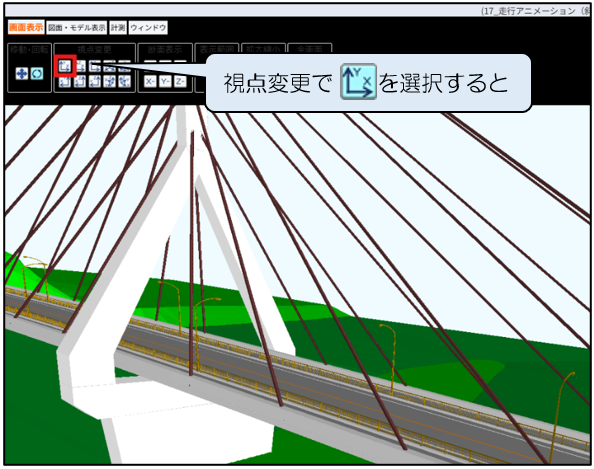The height and width of the screenshot is (469, 594).
Task: Click the fourth viewpoint icon in top row
Action: point(109,66)
